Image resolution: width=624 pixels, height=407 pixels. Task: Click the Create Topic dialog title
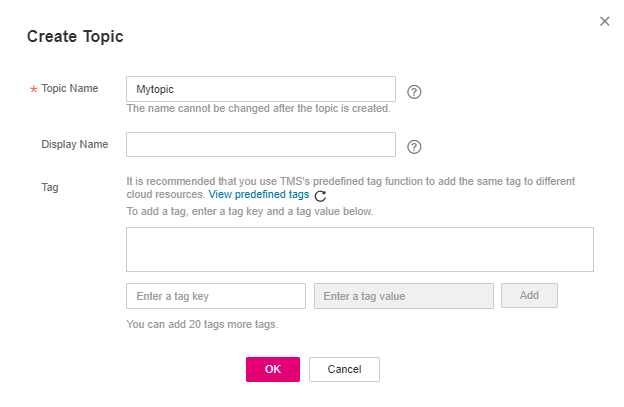tap(75, 36)
